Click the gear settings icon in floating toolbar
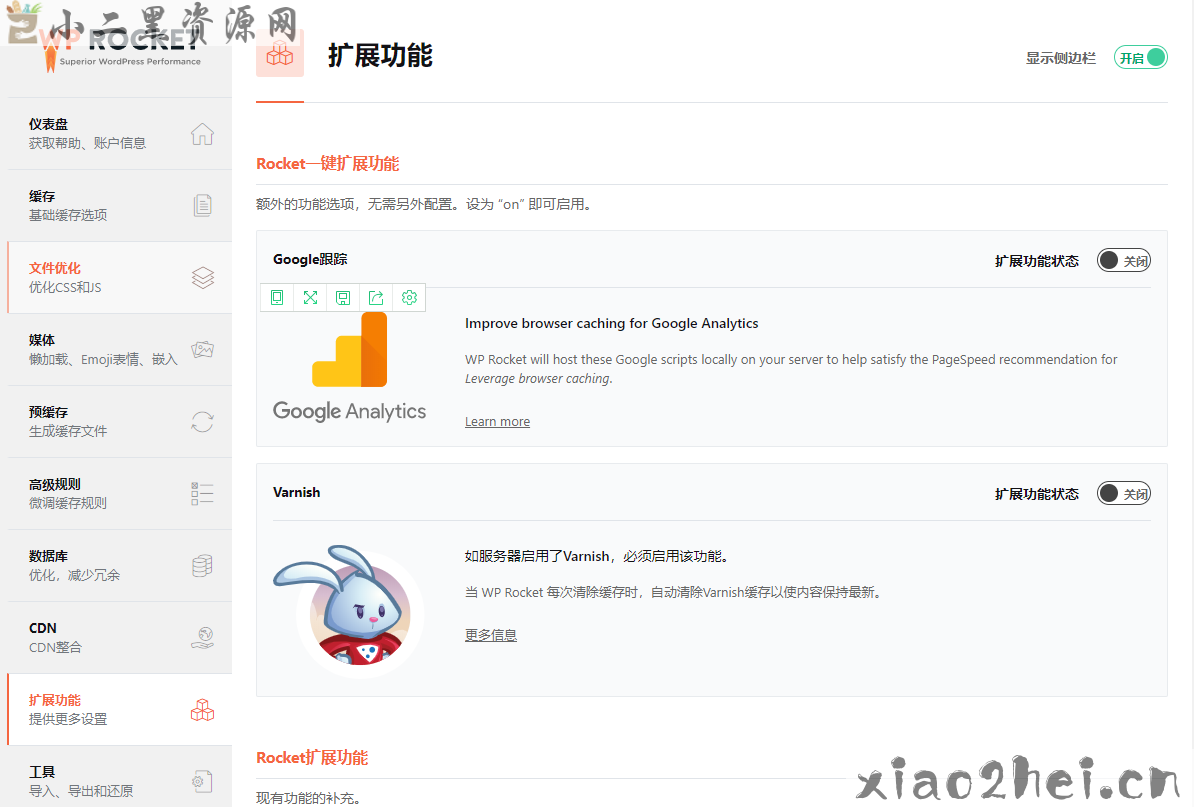This screenshot has width=1194, height=807. (410, 298)
